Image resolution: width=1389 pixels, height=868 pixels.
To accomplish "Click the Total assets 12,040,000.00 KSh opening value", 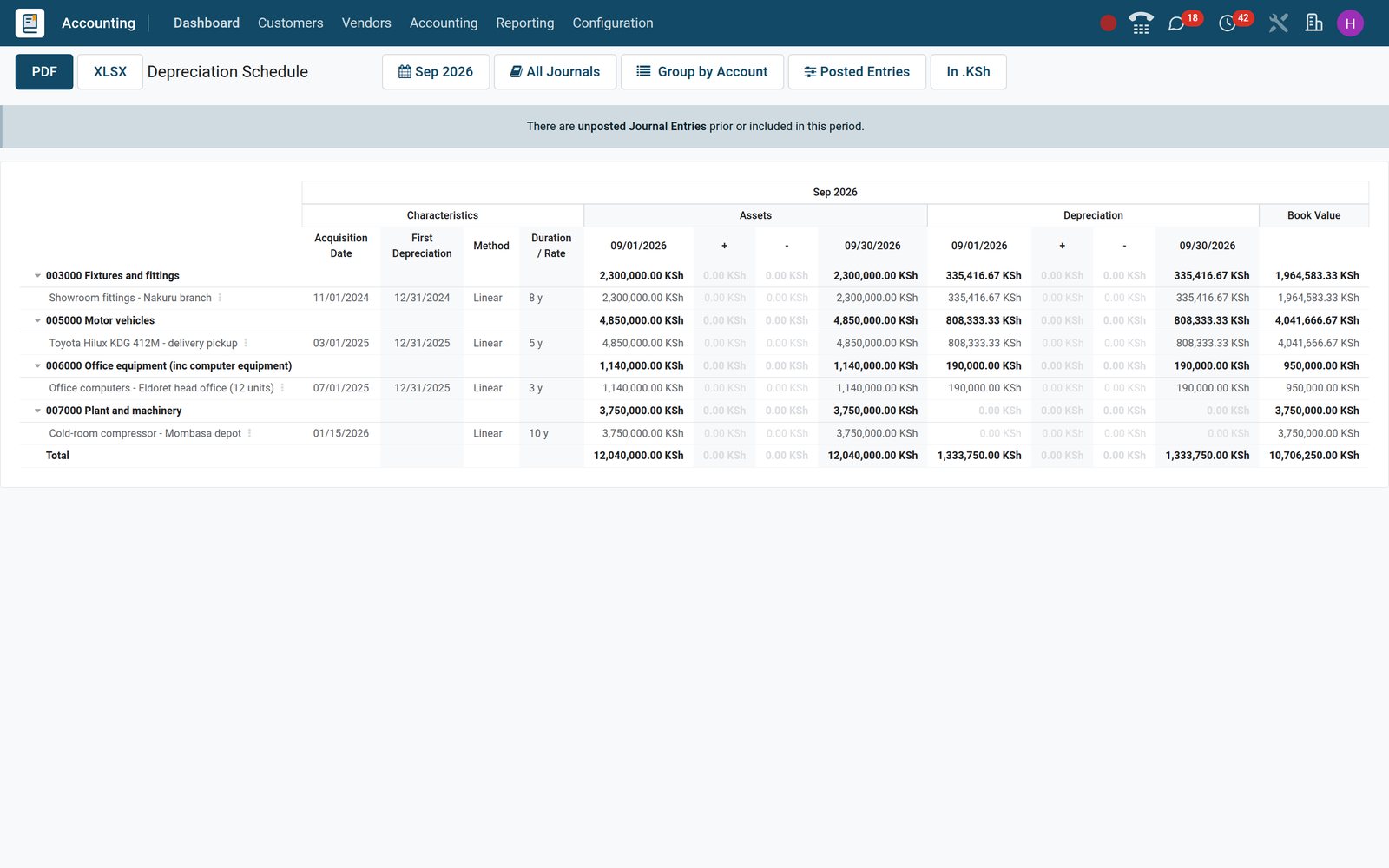I will (x=639, y=456).
